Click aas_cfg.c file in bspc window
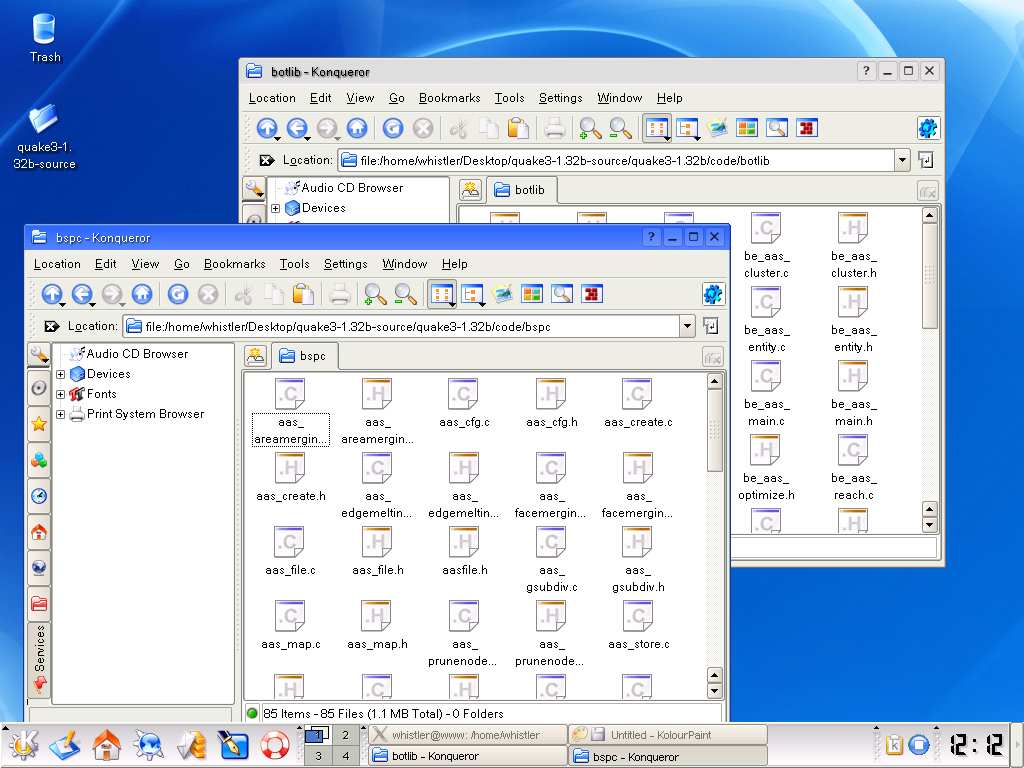The width and height of the screenshot is (1024, 768). (x=464, y=404)
